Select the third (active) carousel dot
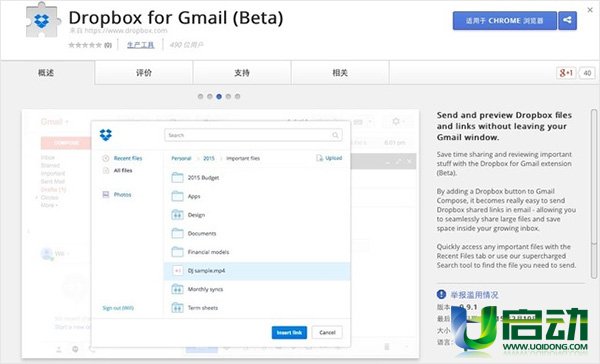This screenshot has height=364, width=600. pos(219,96)
